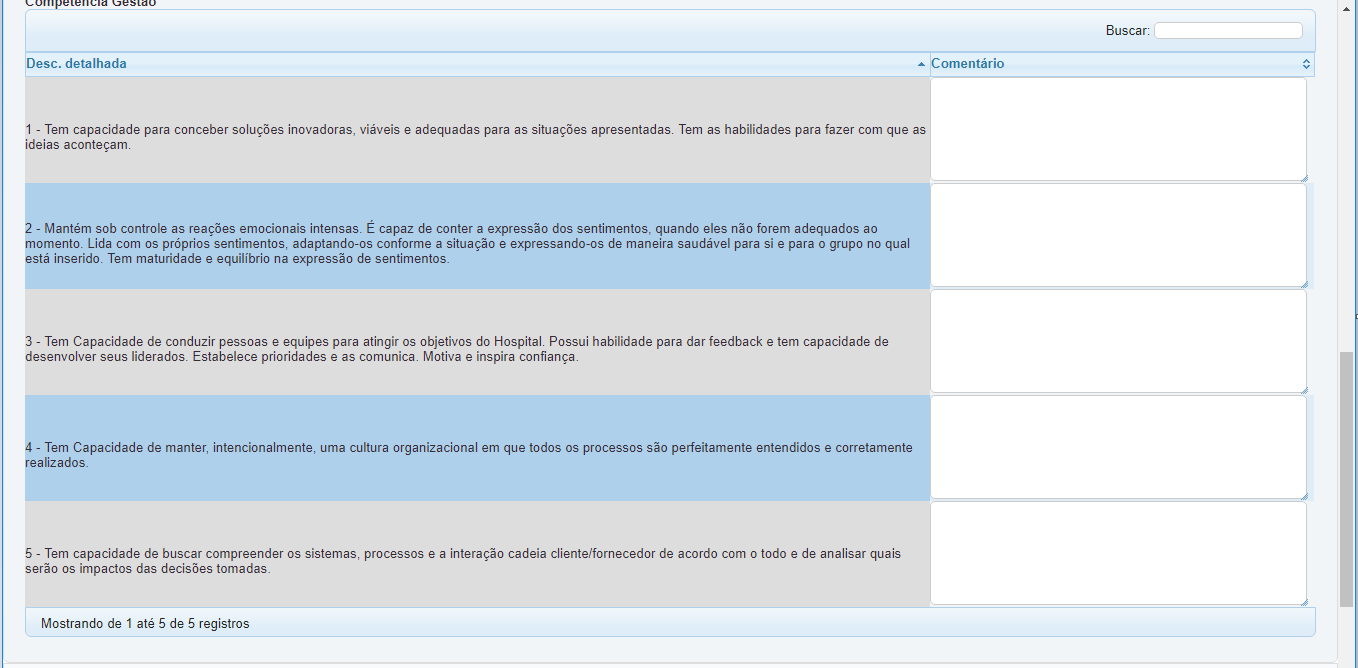Focus the comment box for item 2
Screen dimensions: 1358x668
click(1117, 235)
